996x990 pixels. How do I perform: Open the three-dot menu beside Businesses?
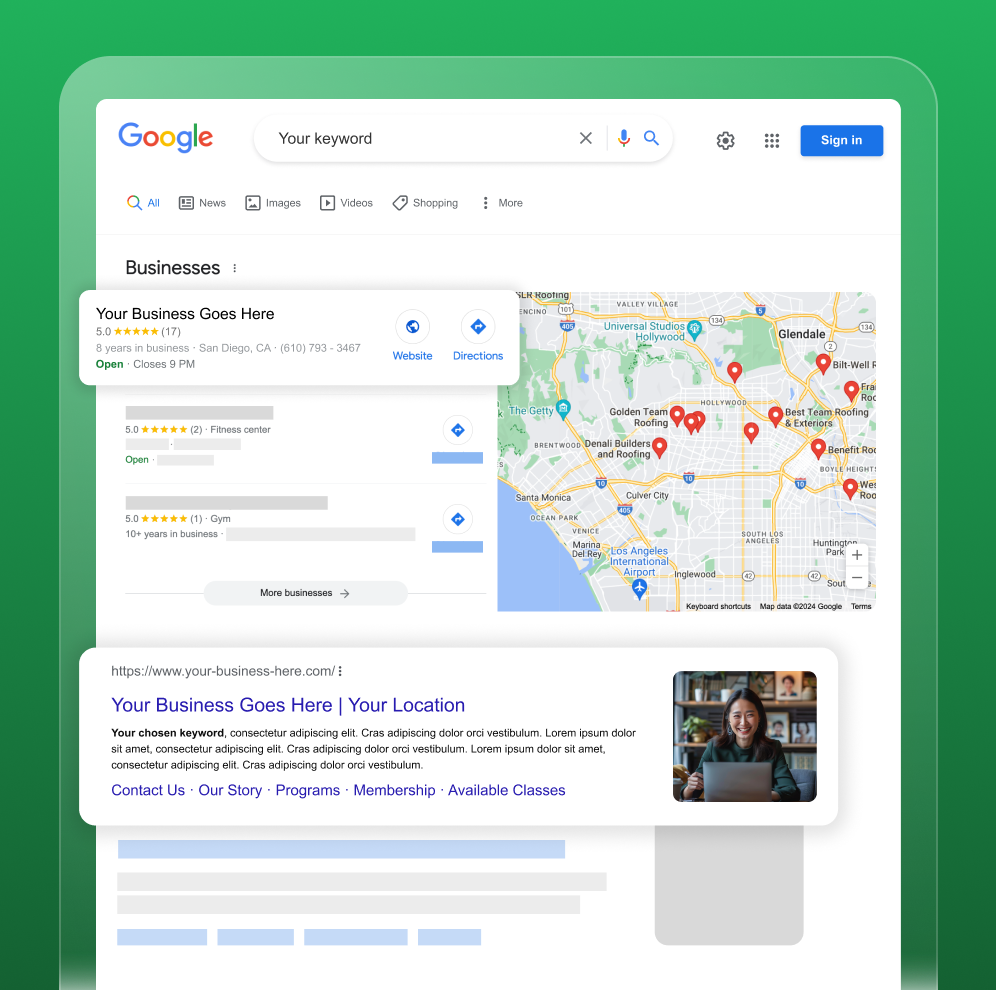pyautogui.click(x=235, y=268)
